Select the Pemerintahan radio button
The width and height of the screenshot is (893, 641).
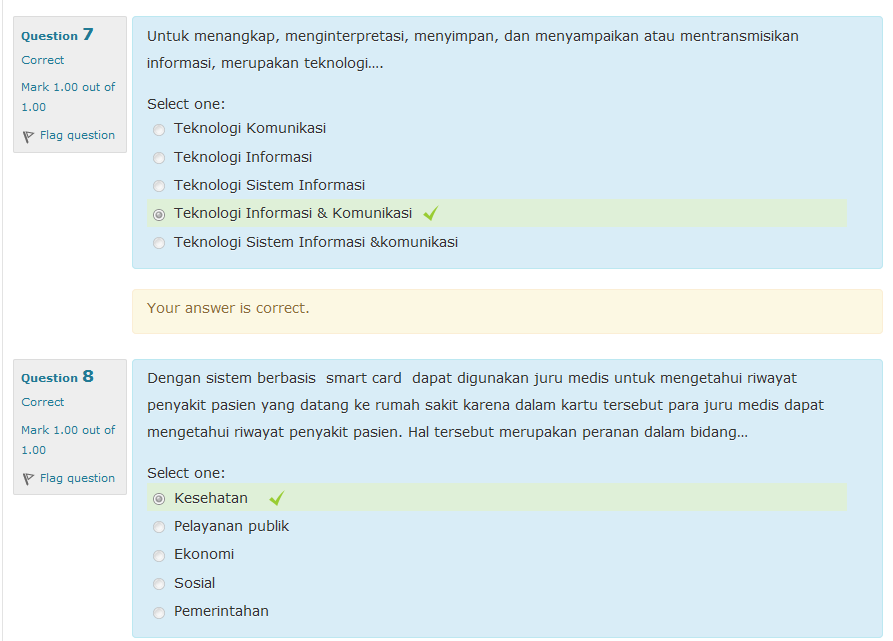coord(159,613)
